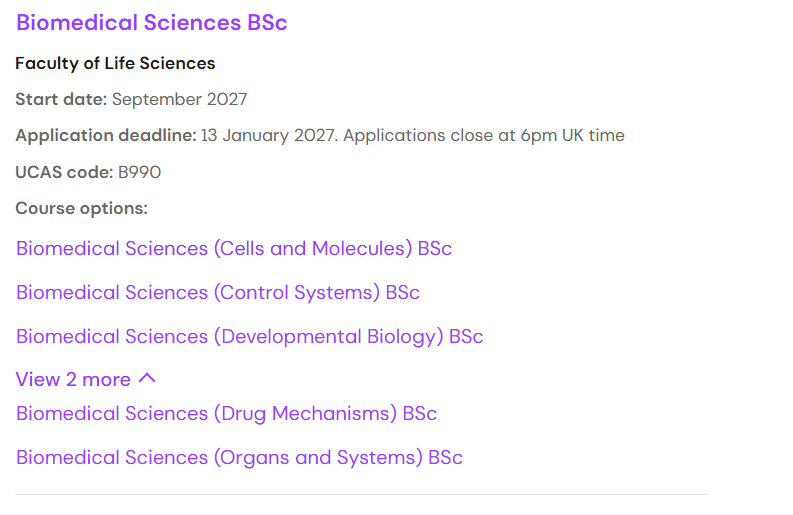Click the horizontal divider below the course list
The width and height of the screenshot is (793, 515).
pos(361,494)
